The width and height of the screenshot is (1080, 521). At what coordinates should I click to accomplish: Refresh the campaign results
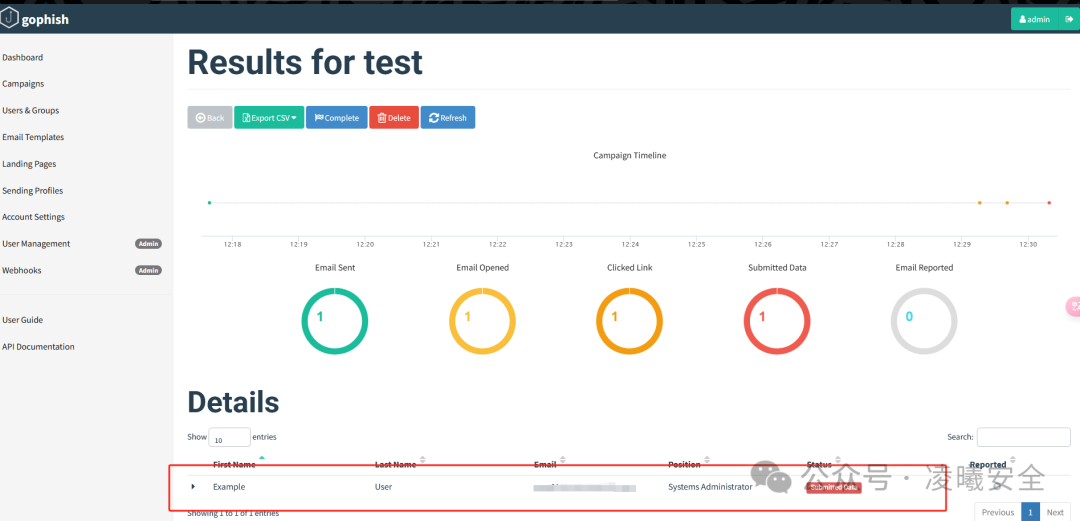pos(448,118)
